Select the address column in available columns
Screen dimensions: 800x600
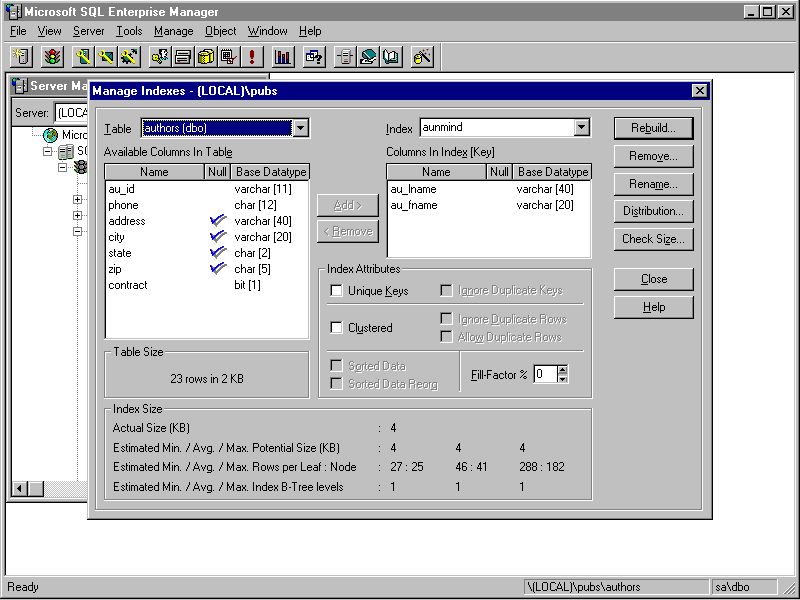(x=127, y=221)
